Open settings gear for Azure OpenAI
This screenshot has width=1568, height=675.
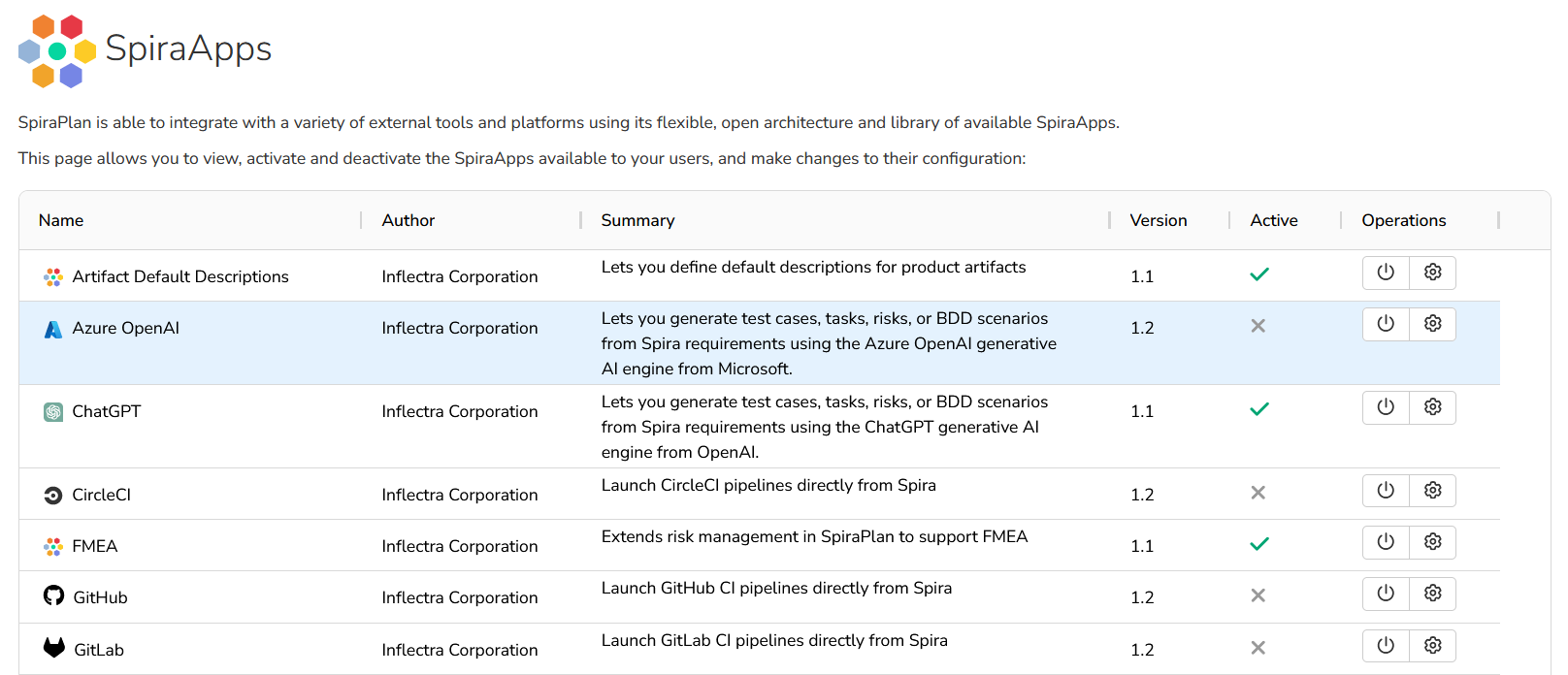pos(1432,324)
